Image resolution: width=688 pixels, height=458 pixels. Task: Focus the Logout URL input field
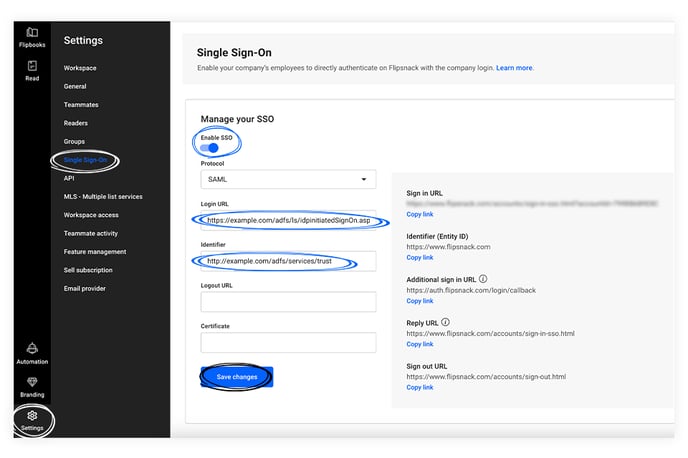(288, 302)
